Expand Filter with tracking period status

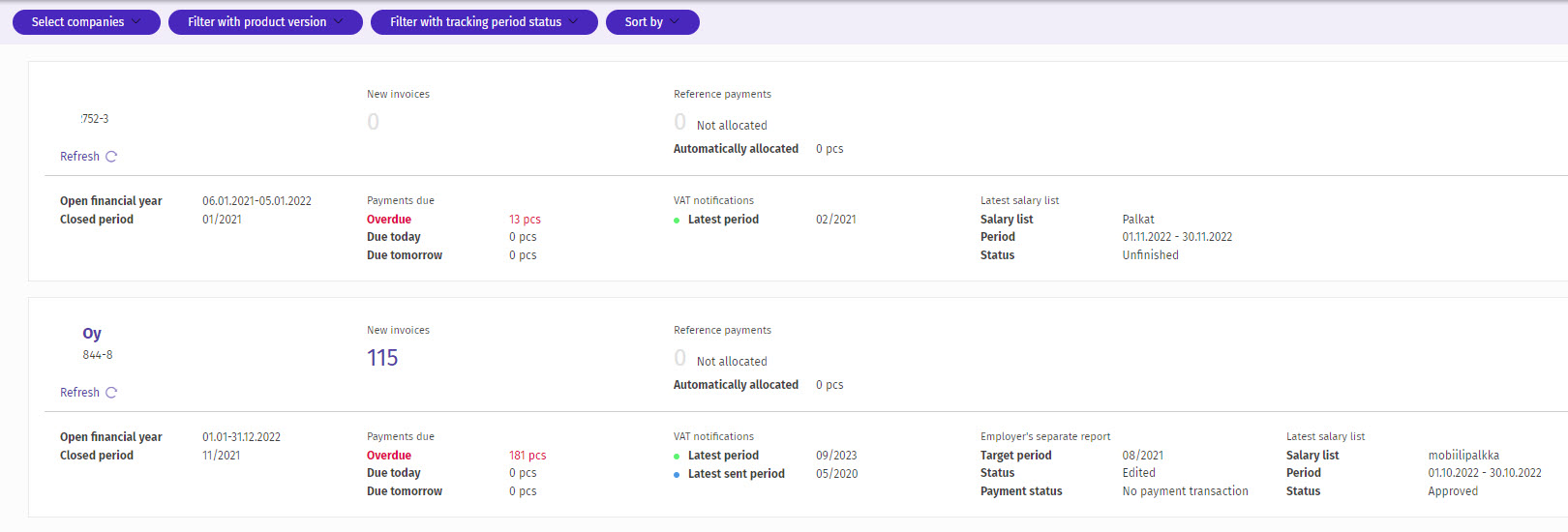[x=484, y=22]
